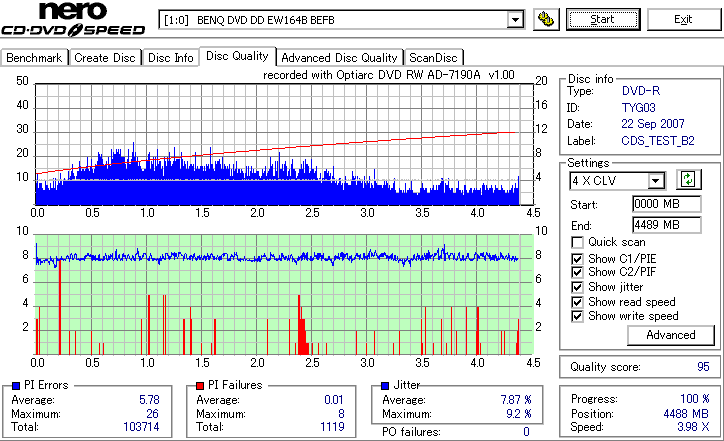Click the yellow options icon beside Start

pos(546,20)
